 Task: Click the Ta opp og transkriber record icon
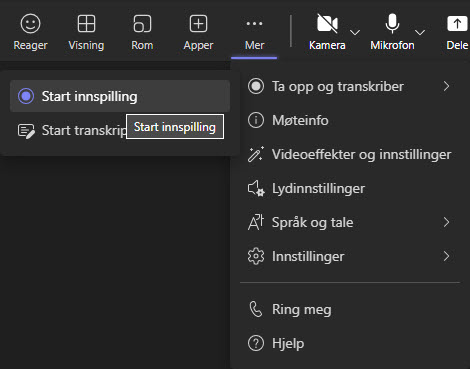(x=256, y=86)
